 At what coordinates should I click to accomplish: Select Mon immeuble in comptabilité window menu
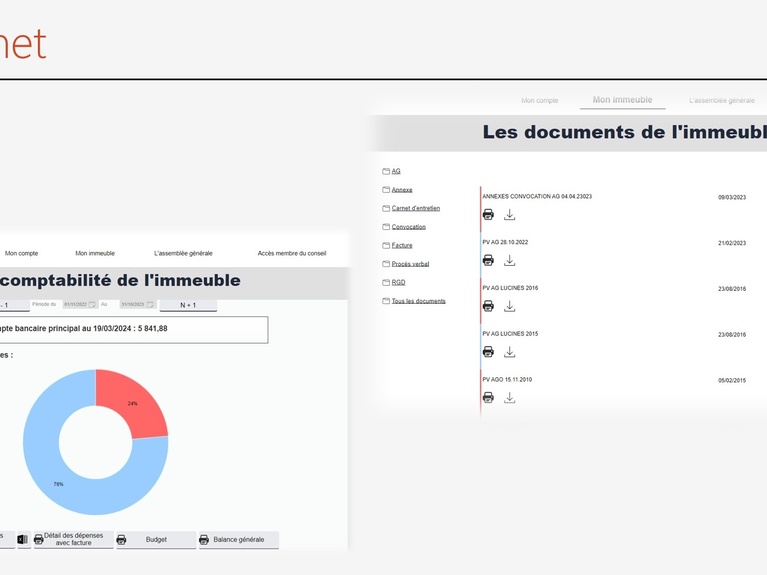pos(95,253)
